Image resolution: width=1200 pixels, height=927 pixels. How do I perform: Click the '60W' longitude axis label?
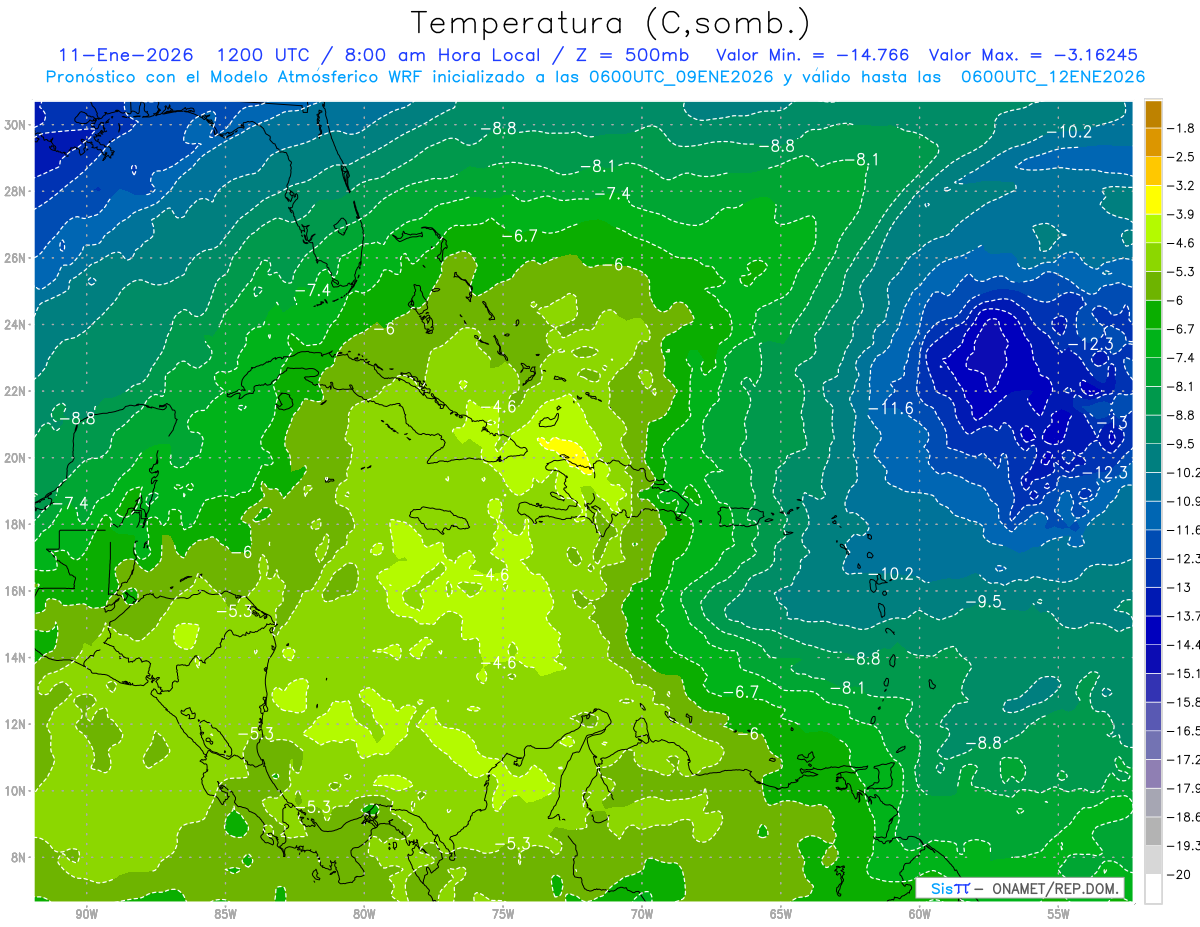pos(920,913)
